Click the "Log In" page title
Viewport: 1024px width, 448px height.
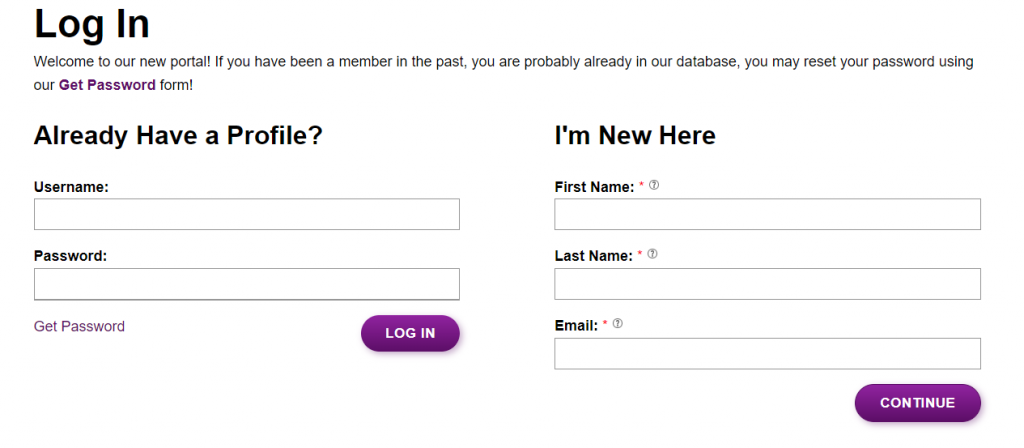pos(92,24)
